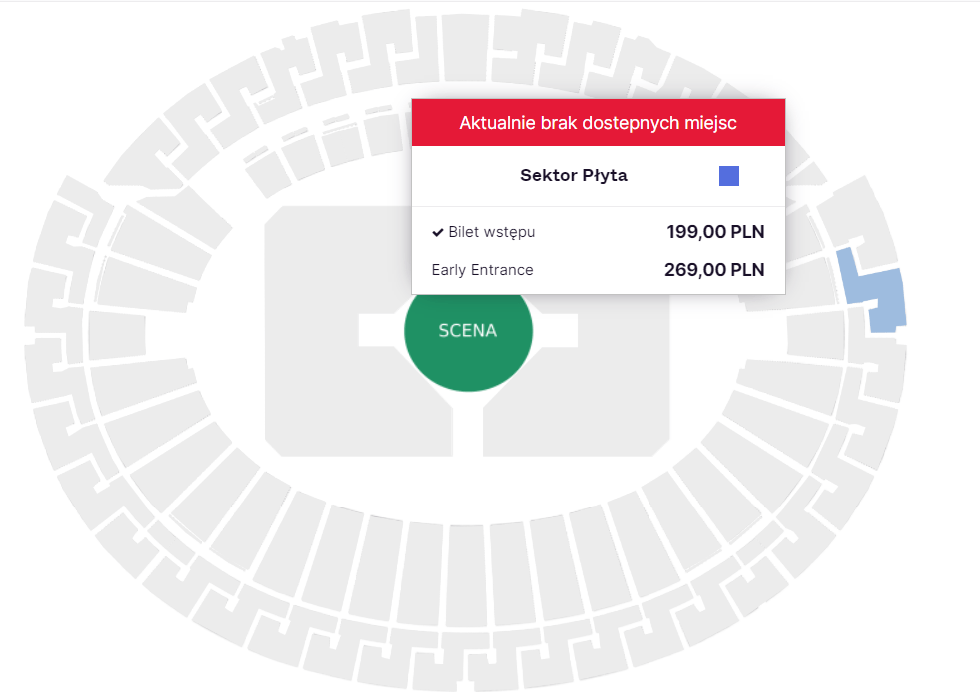
Task: Click the blue square beside Sektor Płyta
Action: click(729, 176)
